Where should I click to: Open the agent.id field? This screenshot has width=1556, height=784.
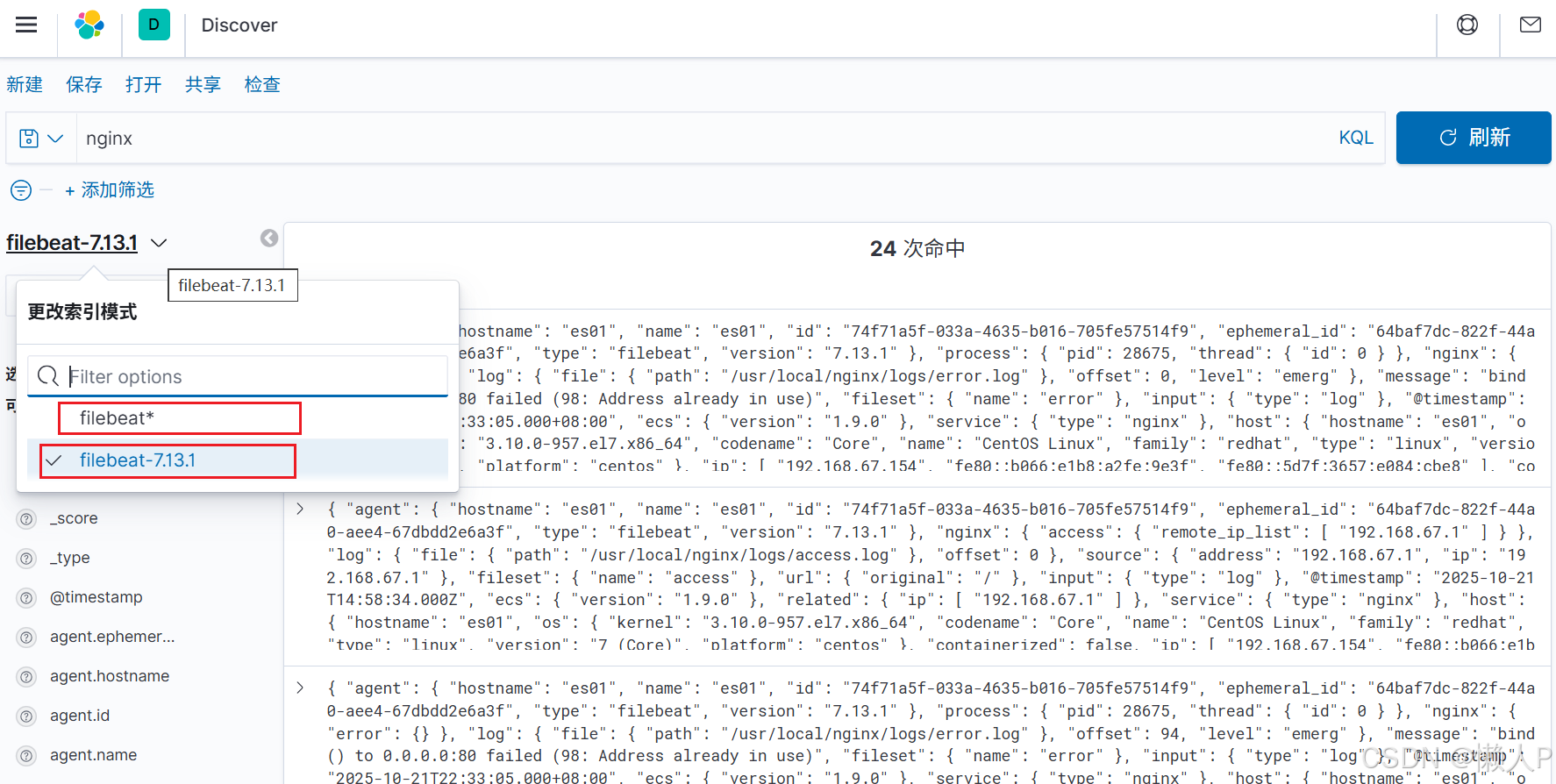pos(80,716)
